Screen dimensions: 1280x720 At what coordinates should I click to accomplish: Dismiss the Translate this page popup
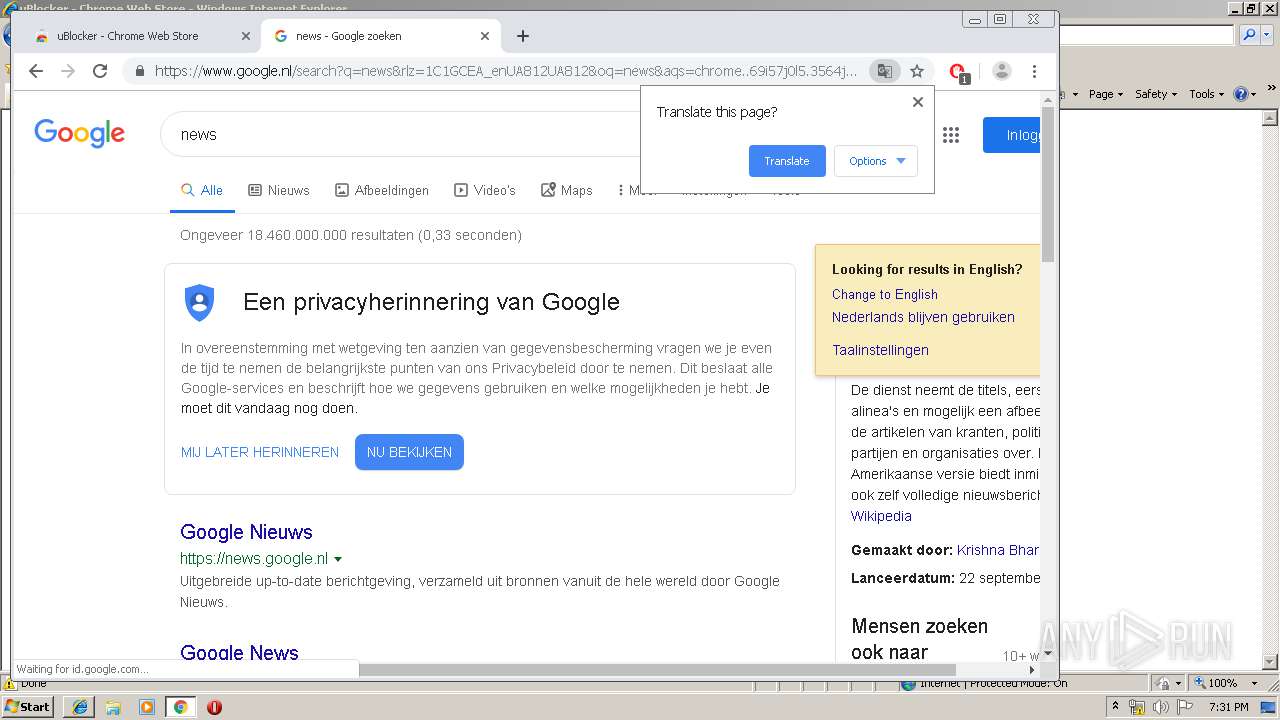[918, 102]
